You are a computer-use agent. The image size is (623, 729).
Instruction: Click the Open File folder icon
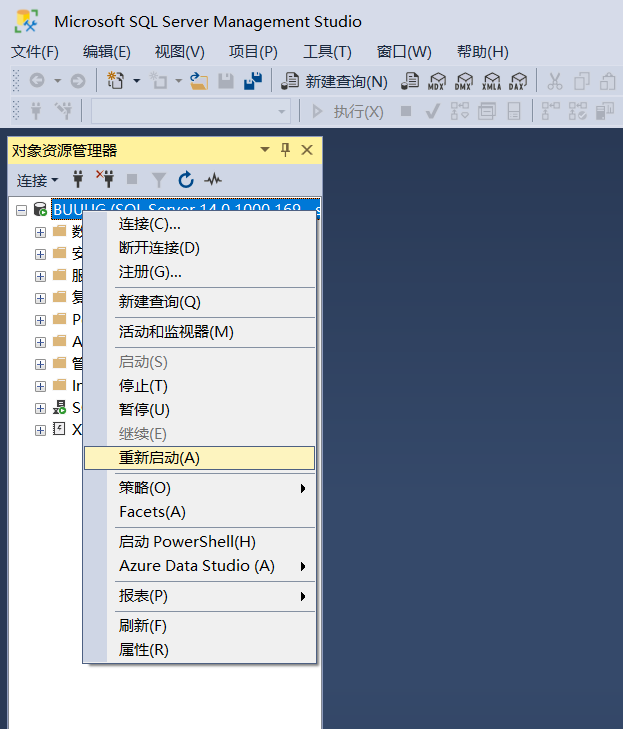tap(199, 81)
